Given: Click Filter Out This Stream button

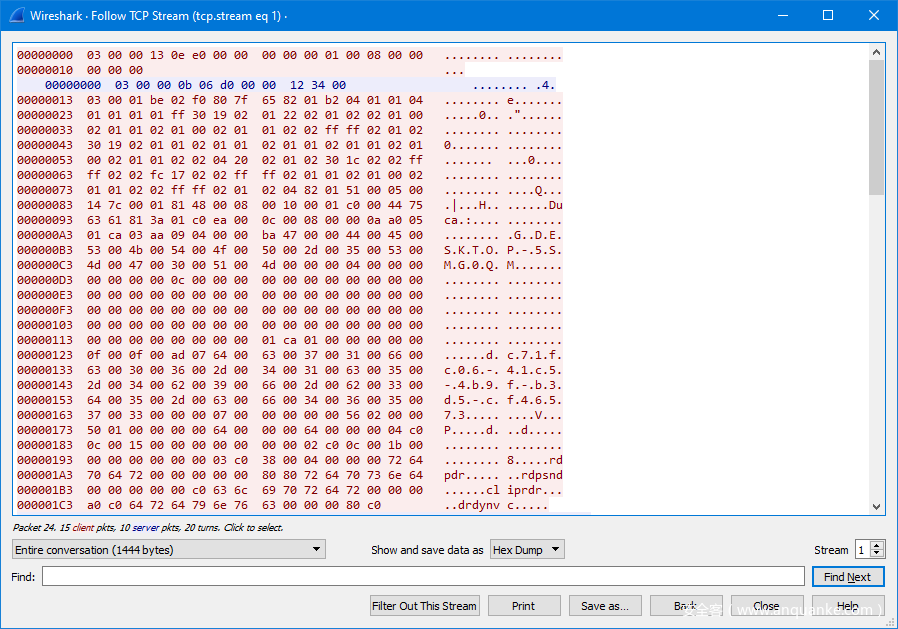Looking at the screenshot, I should point(424,606).
